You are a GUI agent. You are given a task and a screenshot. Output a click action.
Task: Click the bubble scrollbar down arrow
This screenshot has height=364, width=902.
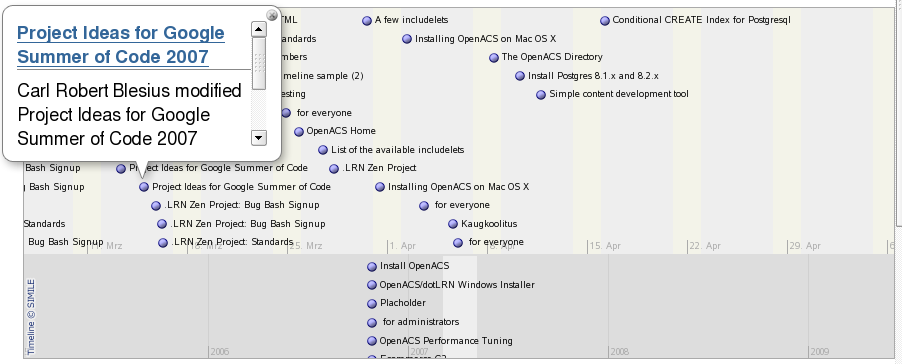tap(259, 137)
